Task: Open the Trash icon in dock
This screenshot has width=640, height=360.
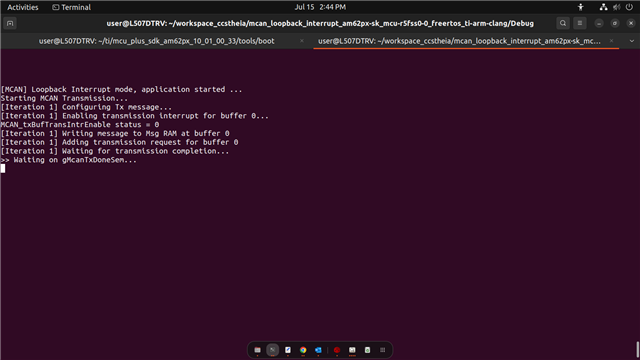Action: coord(367,350)
